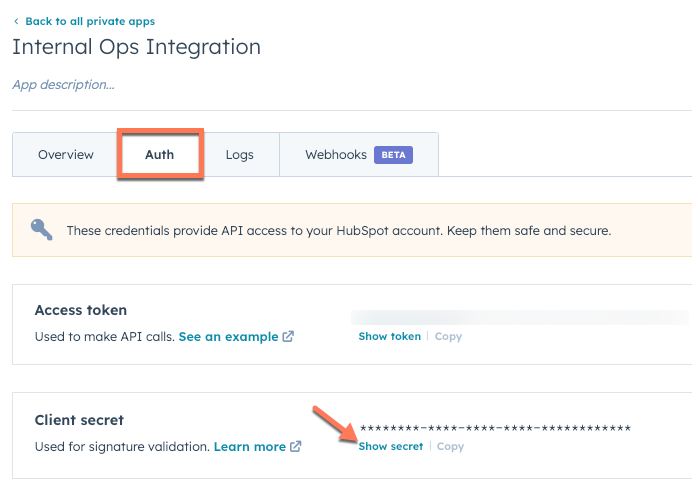The image size is (692, 494).
Task: Click the credentials safety warning text
Action: point(339,230)
